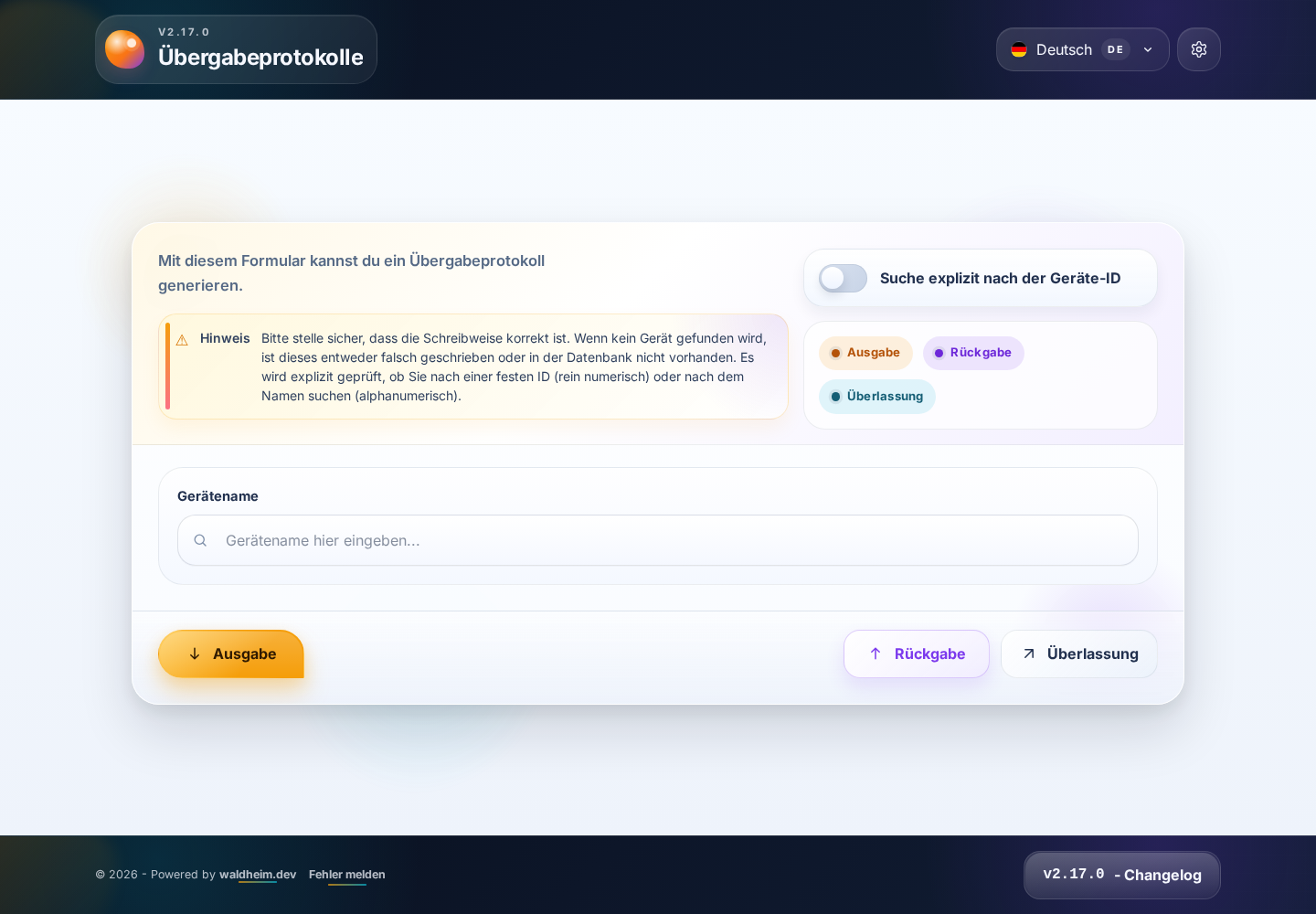Click the German flag icon
Image resolution: width=1316 pixels, height=914 pixels.
click(x=1019, y=49)
